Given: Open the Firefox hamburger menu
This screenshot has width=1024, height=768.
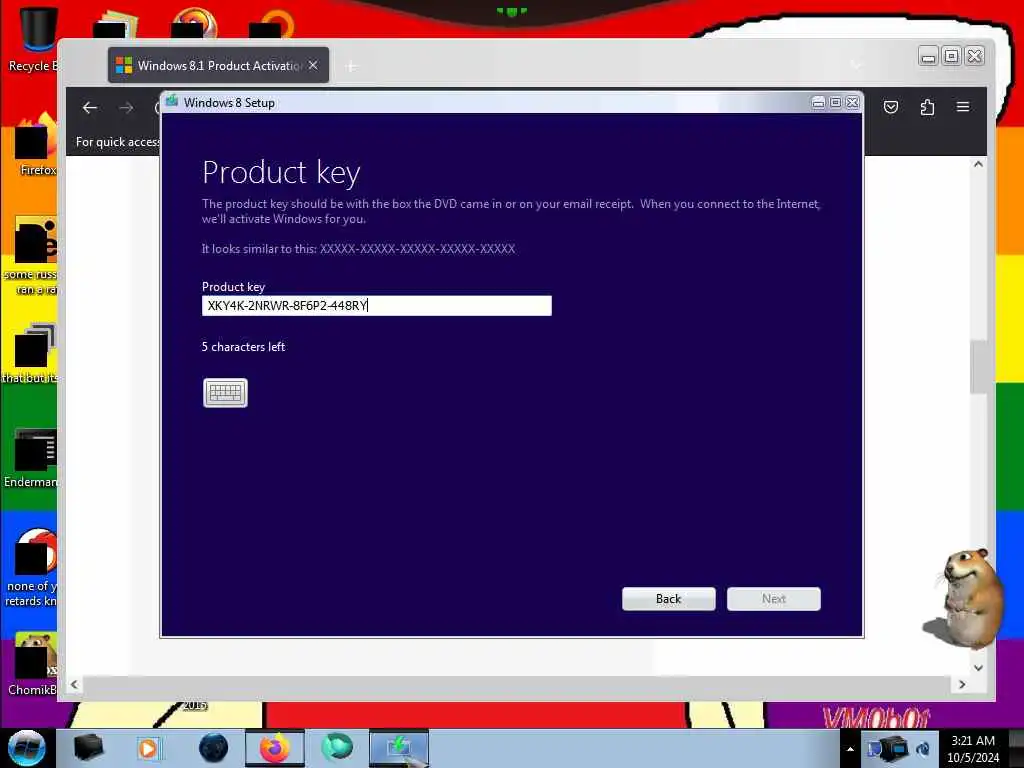Looking at the screenshot, I should coord(963,106).
